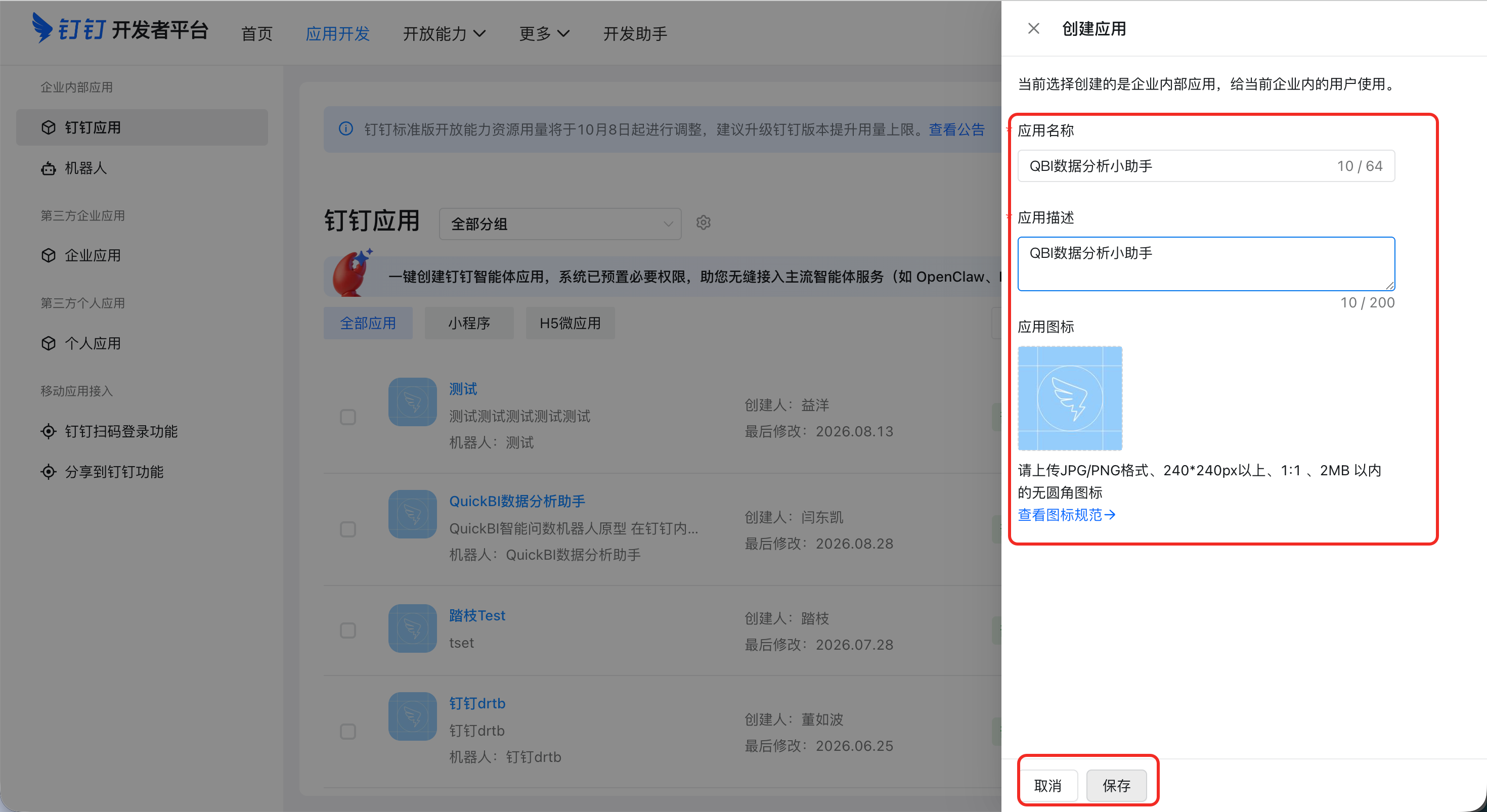
Task: Click the 最后修改：2026.08.13 text
Action: (x=818, y=431)
